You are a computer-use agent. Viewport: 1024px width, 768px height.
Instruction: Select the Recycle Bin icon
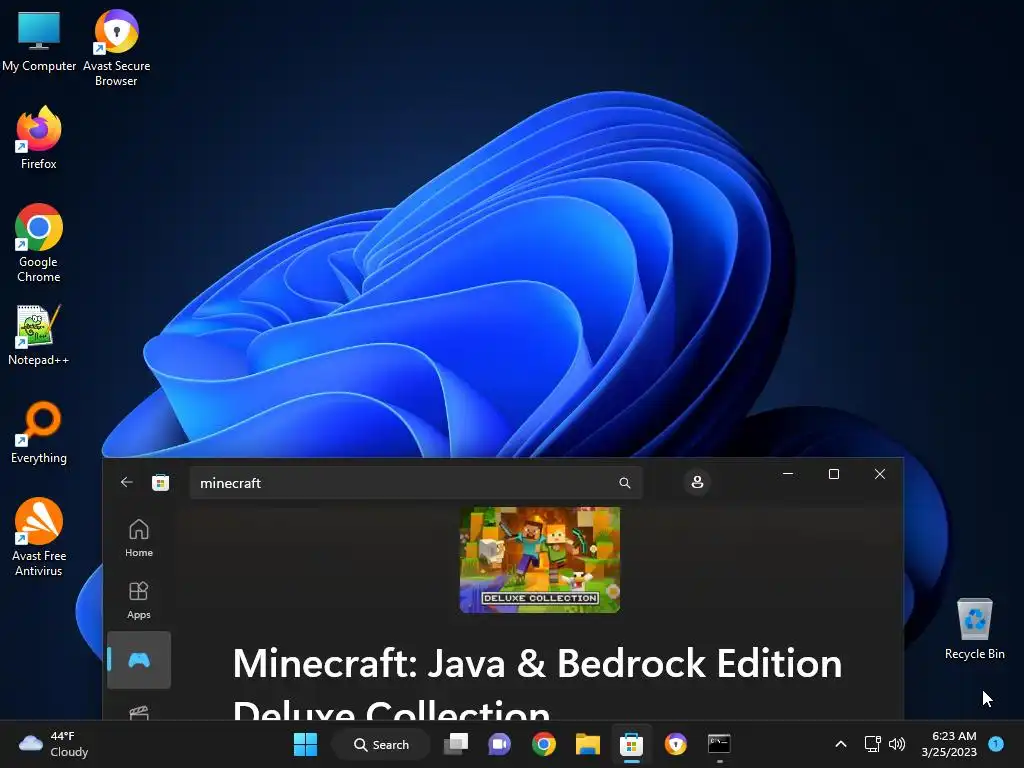[x=974, y=628]
